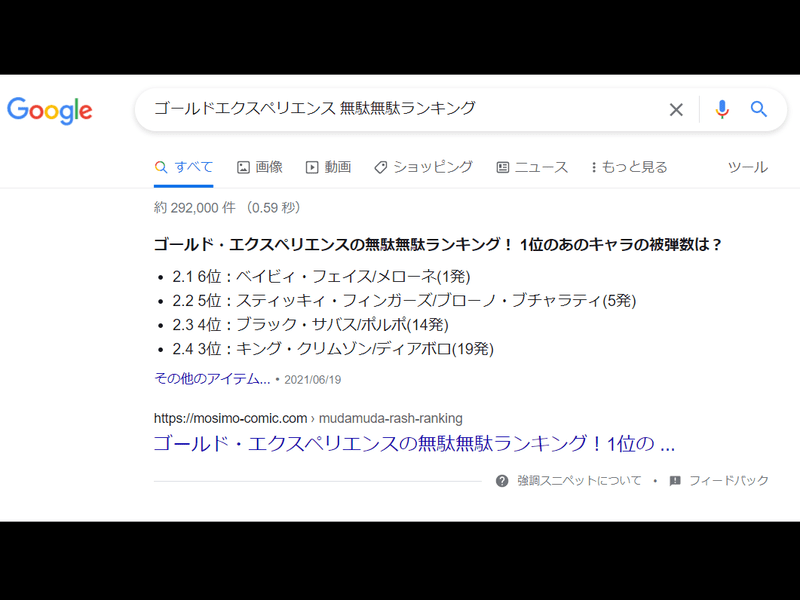Click the Google logo
Viewport: 800px width, 600px height.
tap(50, 110)
